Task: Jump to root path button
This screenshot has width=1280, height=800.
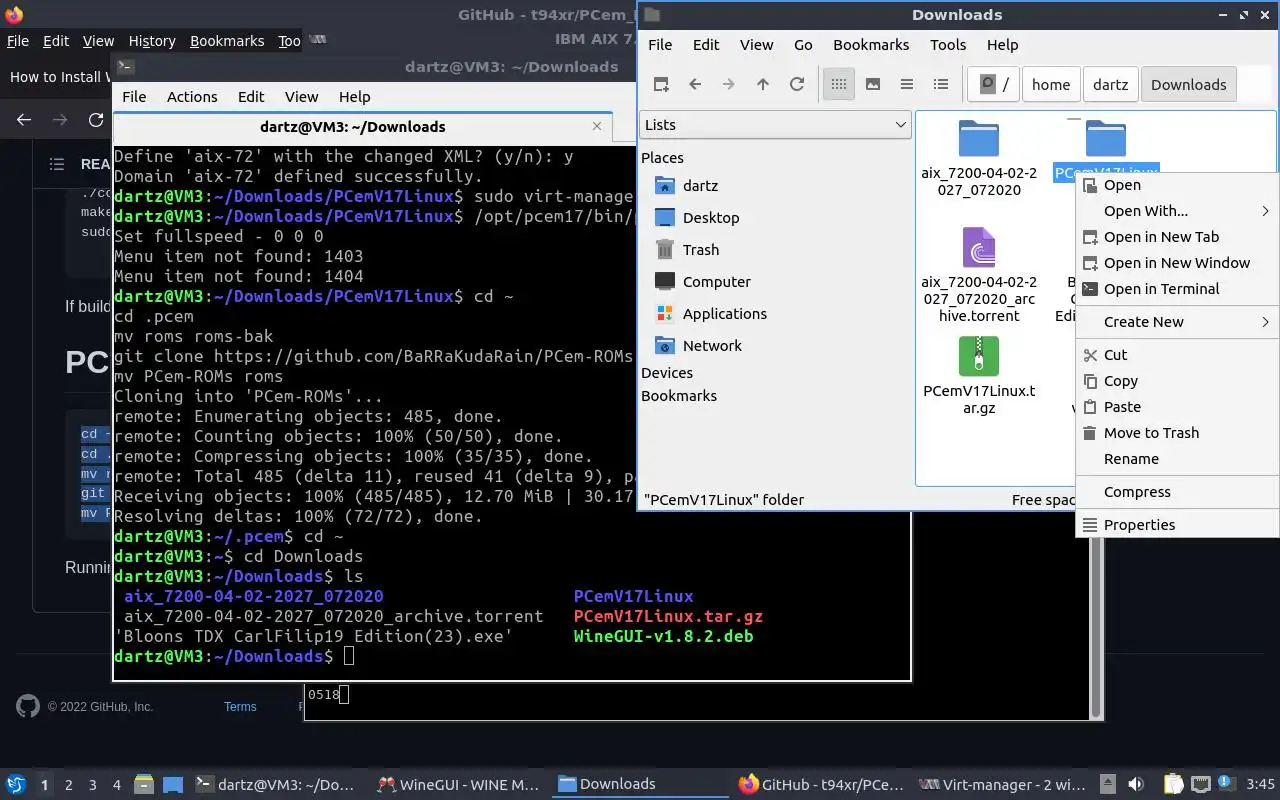Action: 994,85
